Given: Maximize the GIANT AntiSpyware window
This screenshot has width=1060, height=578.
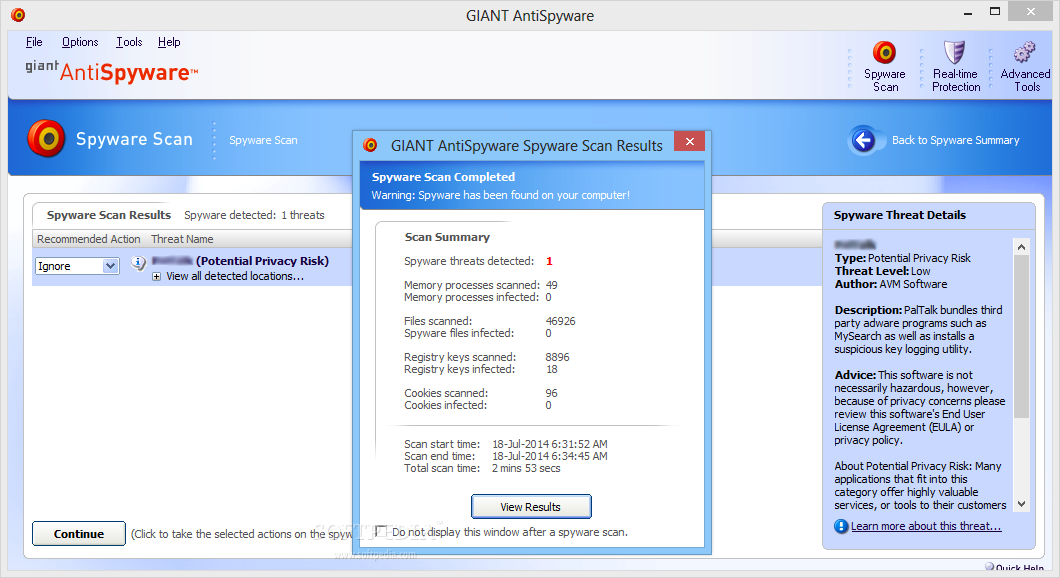Looking at the screenshot, I should point(994,11).
